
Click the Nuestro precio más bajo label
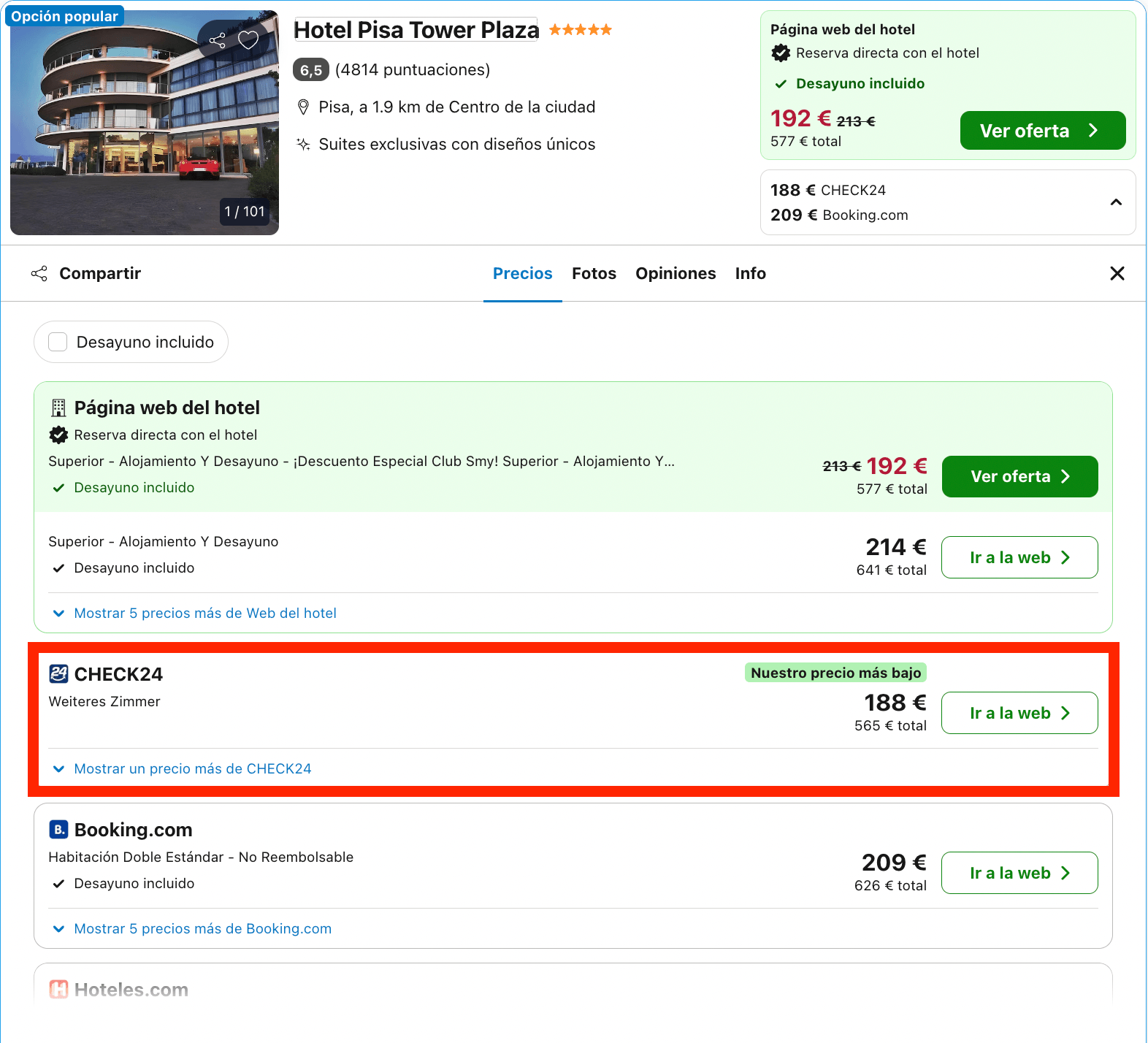click(x=836, y=673)
